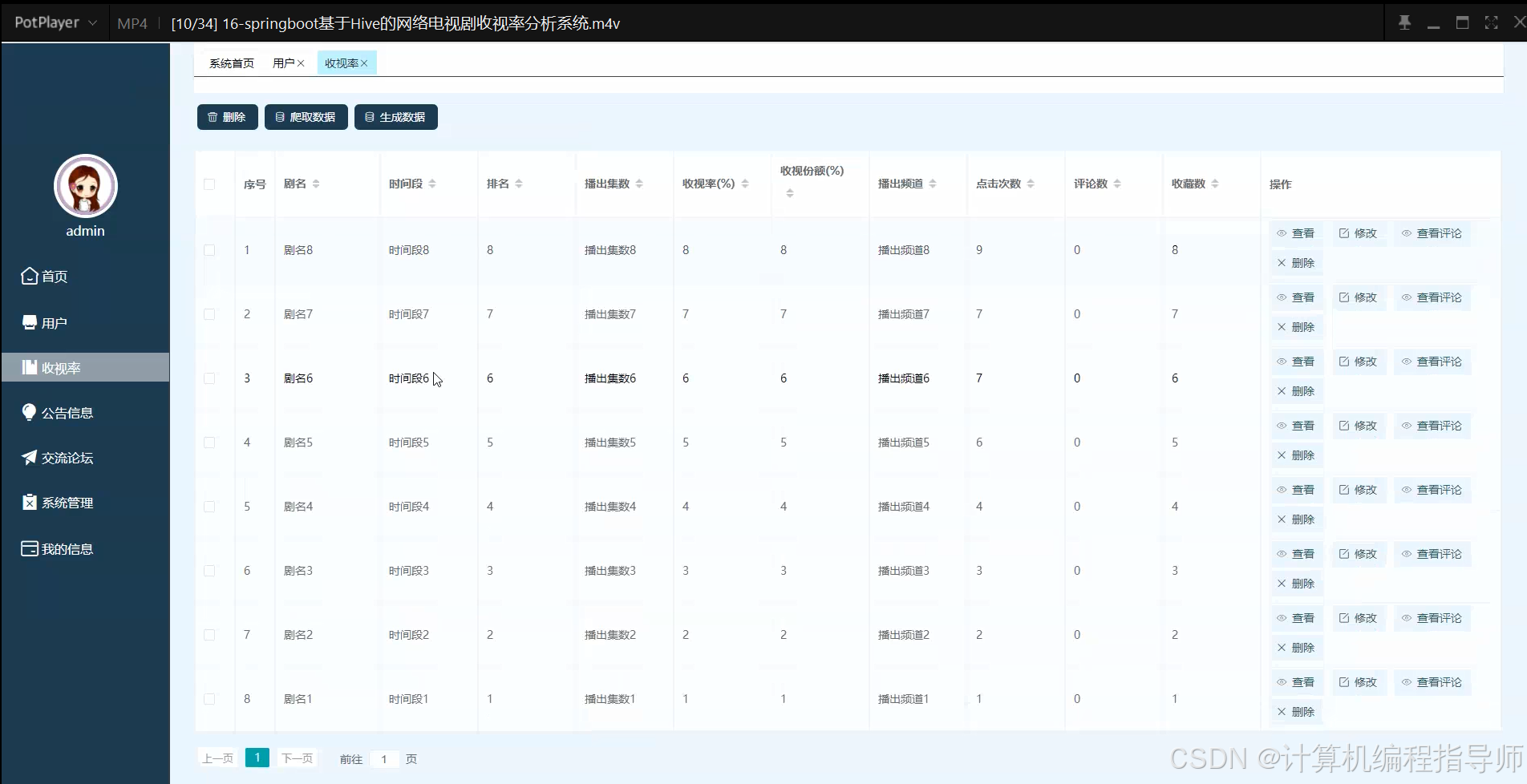Screen dimensions: 1527x784
Task: Click cell text 播出集数3
Action: [x=610, y=571]
